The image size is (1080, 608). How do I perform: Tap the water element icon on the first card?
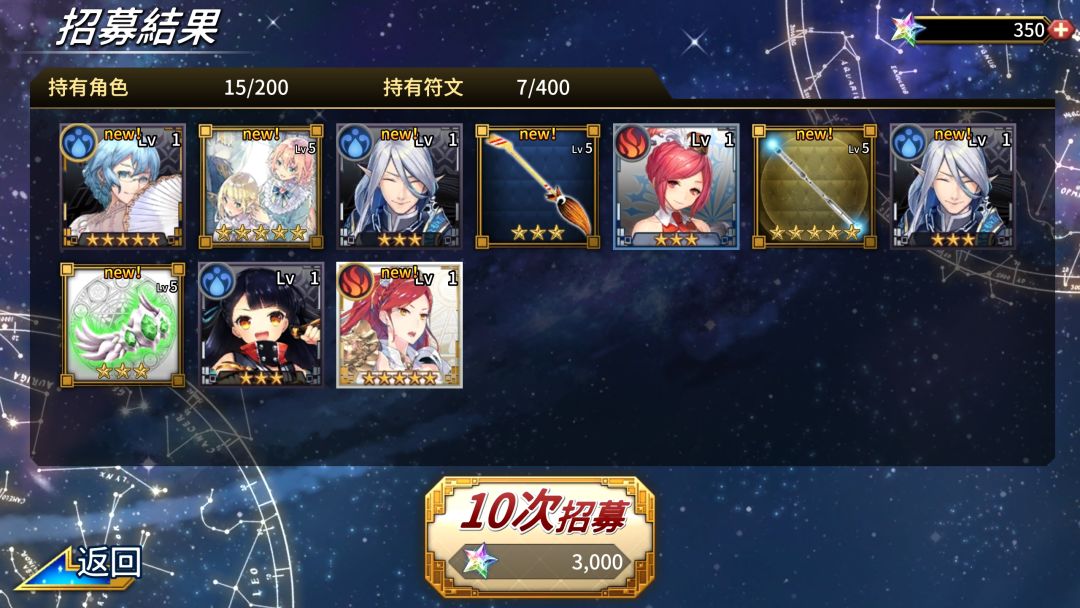79,143
